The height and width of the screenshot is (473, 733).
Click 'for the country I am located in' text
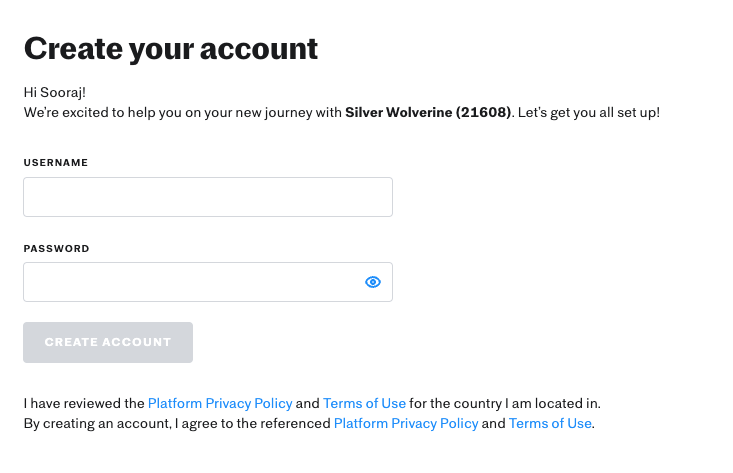coord(505,403)
